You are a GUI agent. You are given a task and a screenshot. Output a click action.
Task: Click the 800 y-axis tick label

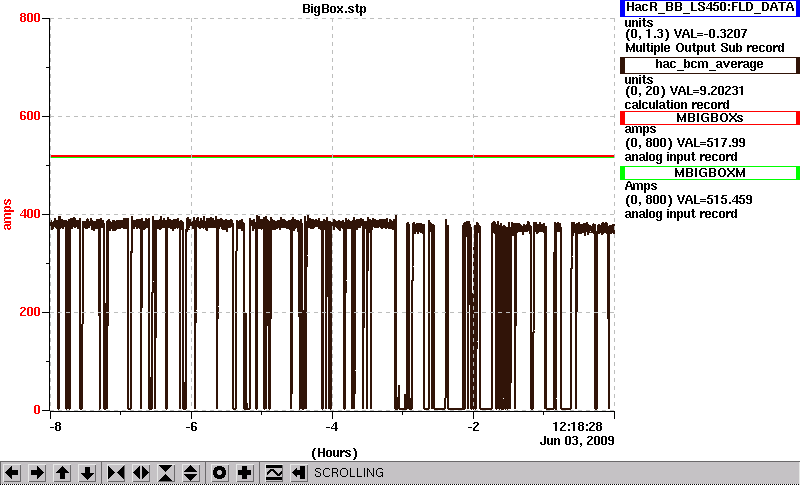click(x=30, y=18)
